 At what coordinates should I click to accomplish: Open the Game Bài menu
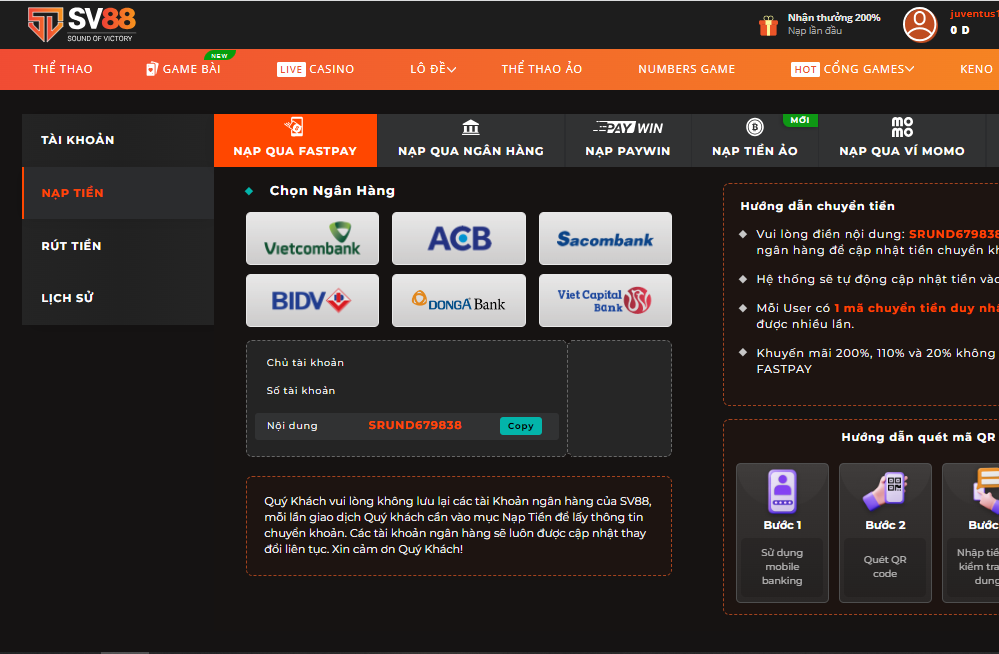[191, 69]
